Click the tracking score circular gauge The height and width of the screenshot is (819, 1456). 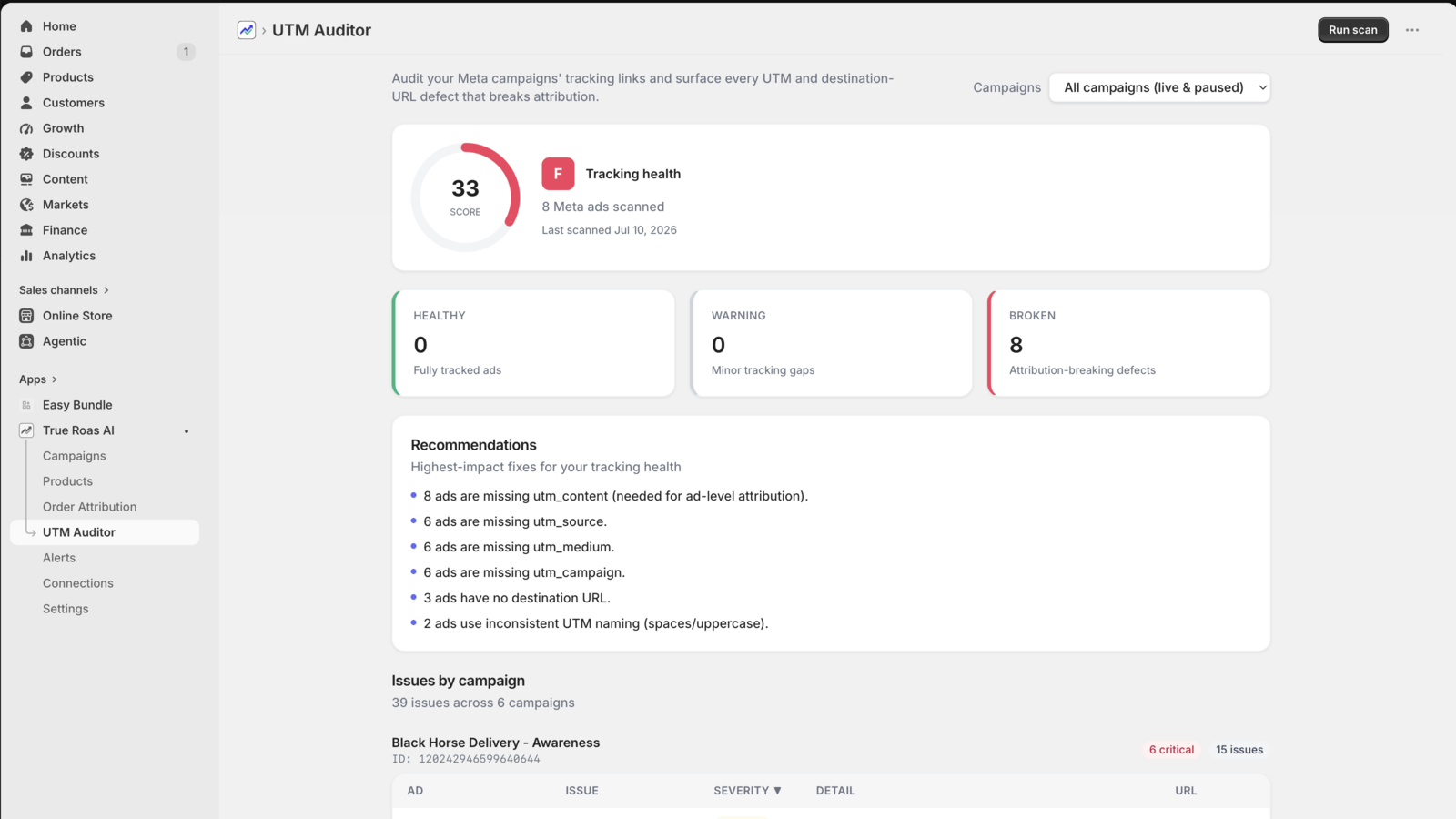tap(465, 197)
